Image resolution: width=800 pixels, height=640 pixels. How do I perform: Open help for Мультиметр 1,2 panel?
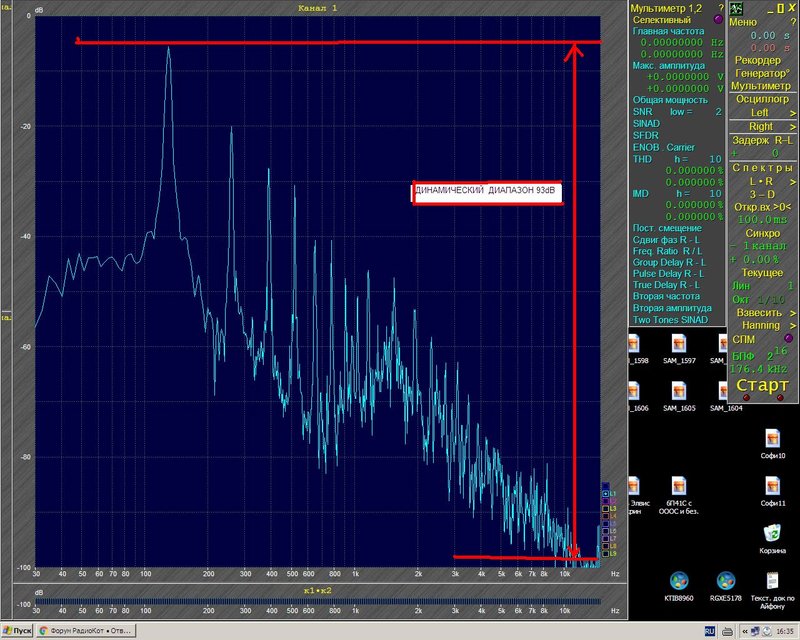(x=721, y=8)
